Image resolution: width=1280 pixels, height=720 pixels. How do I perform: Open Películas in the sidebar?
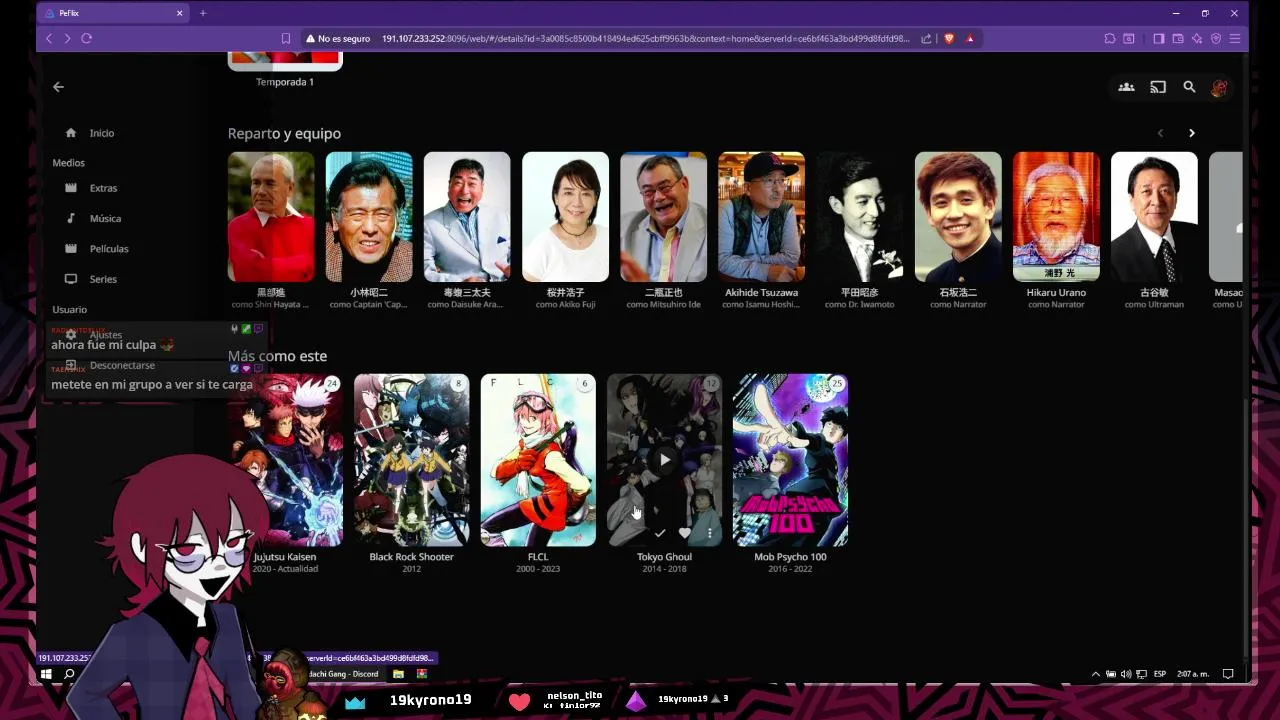pos(109,248)
